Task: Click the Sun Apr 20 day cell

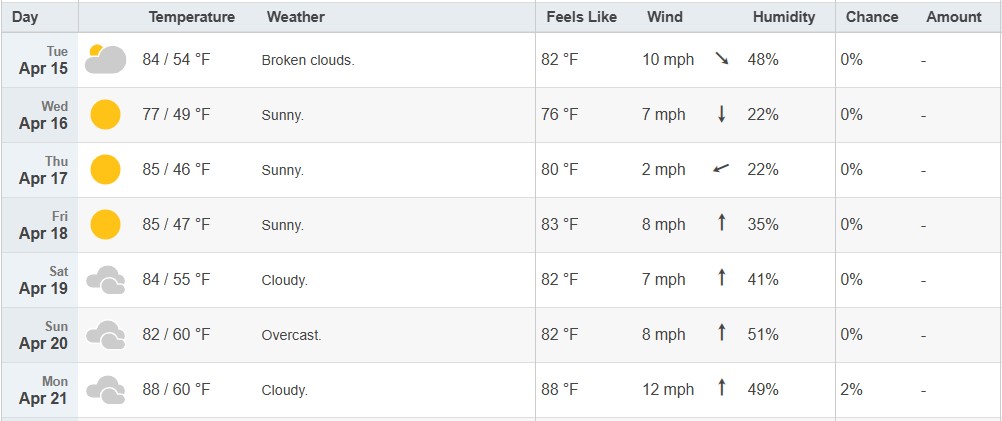Action: coord(40,335)
